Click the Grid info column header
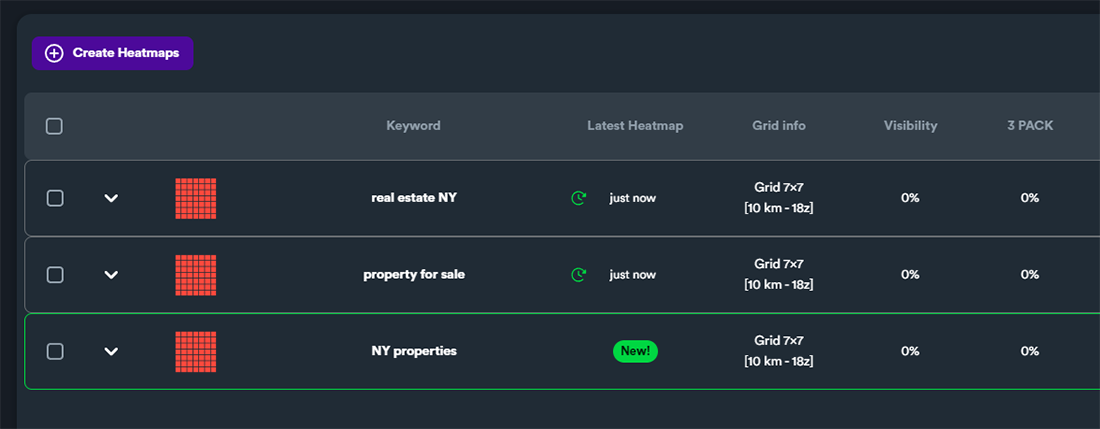This screenshot has width=1100, height=429. point(779,126)
